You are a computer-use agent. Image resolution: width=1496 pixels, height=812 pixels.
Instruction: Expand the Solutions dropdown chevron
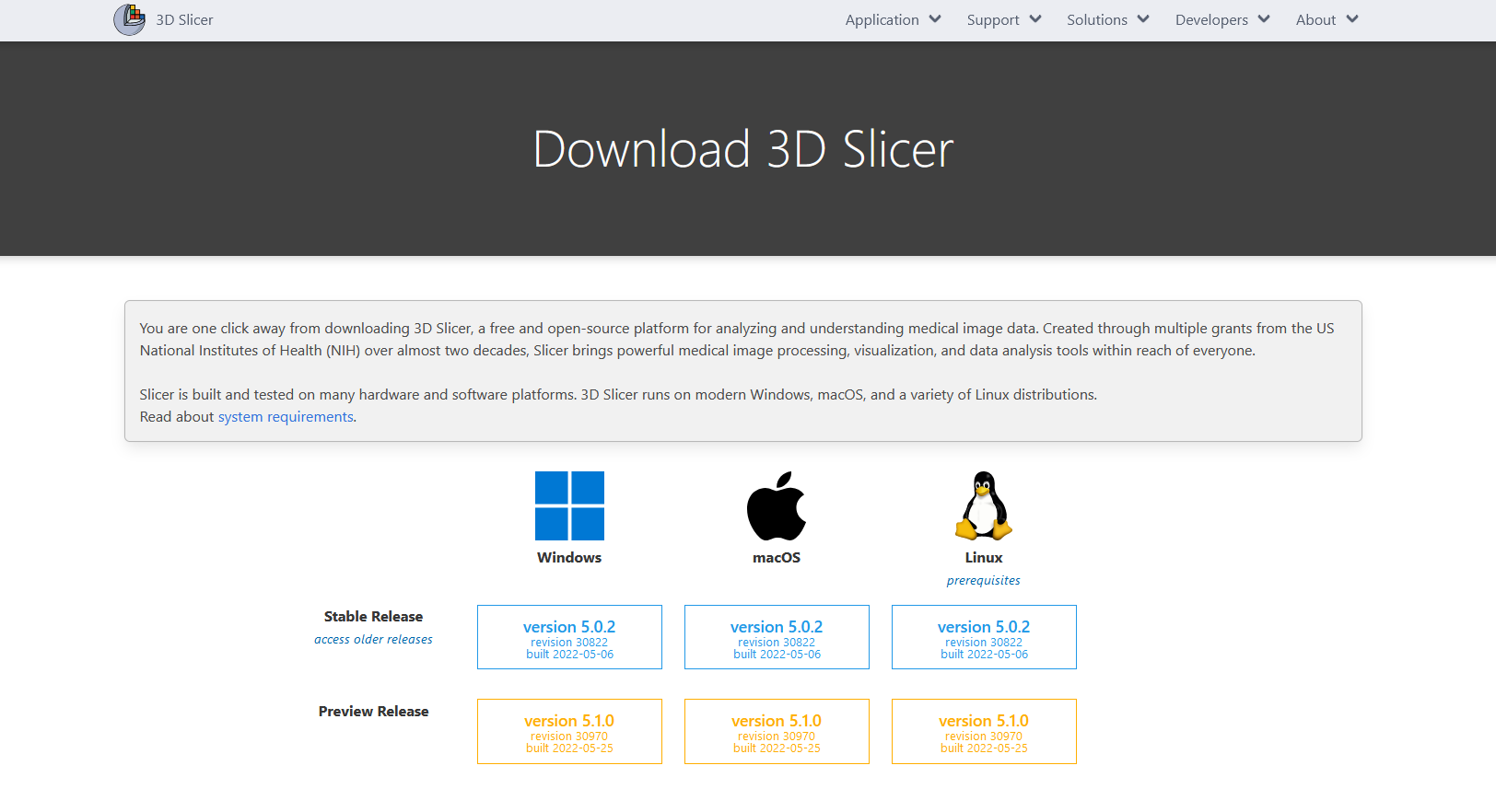click(x=1143, y=19)
